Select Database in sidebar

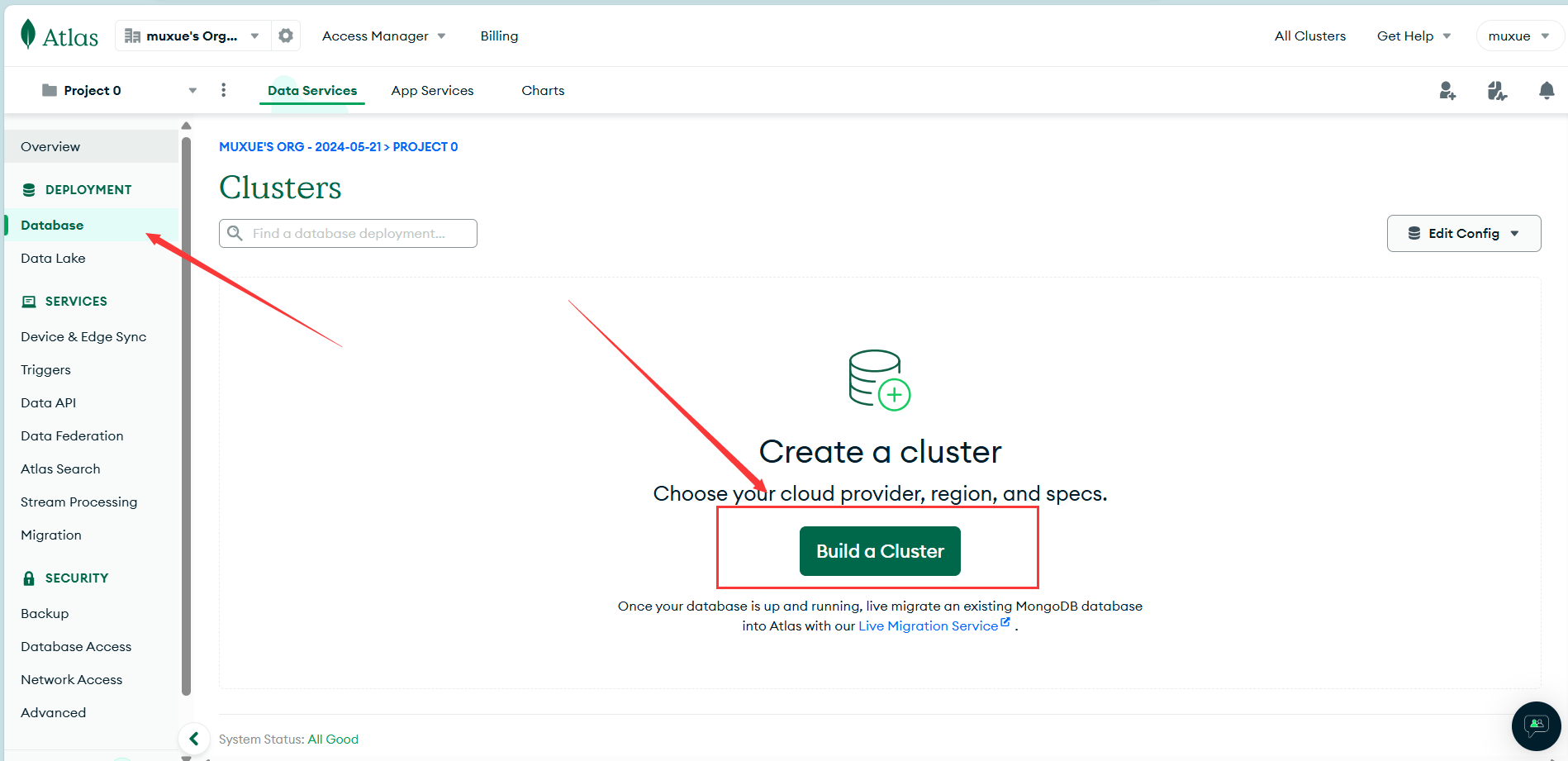pyautogui.click(x=91, y=225)
